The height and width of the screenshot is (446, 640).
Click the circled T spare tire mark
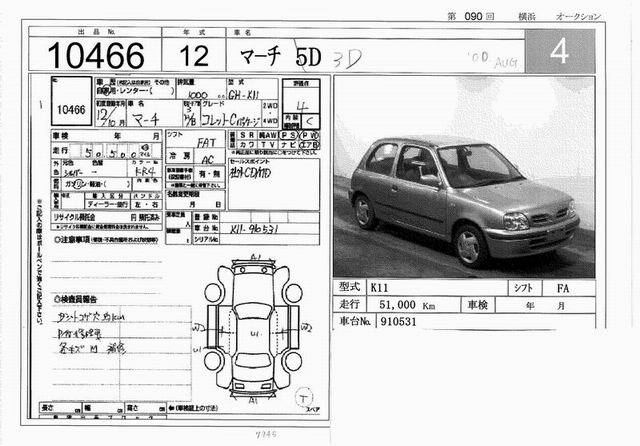click(x=304, y=397)
